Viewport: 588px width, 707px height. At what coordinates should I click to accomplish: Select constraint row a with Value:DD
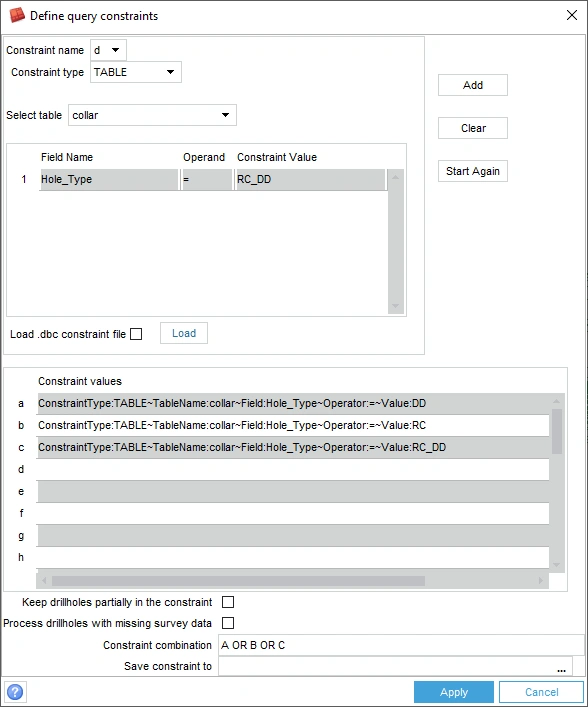[293, 404]
